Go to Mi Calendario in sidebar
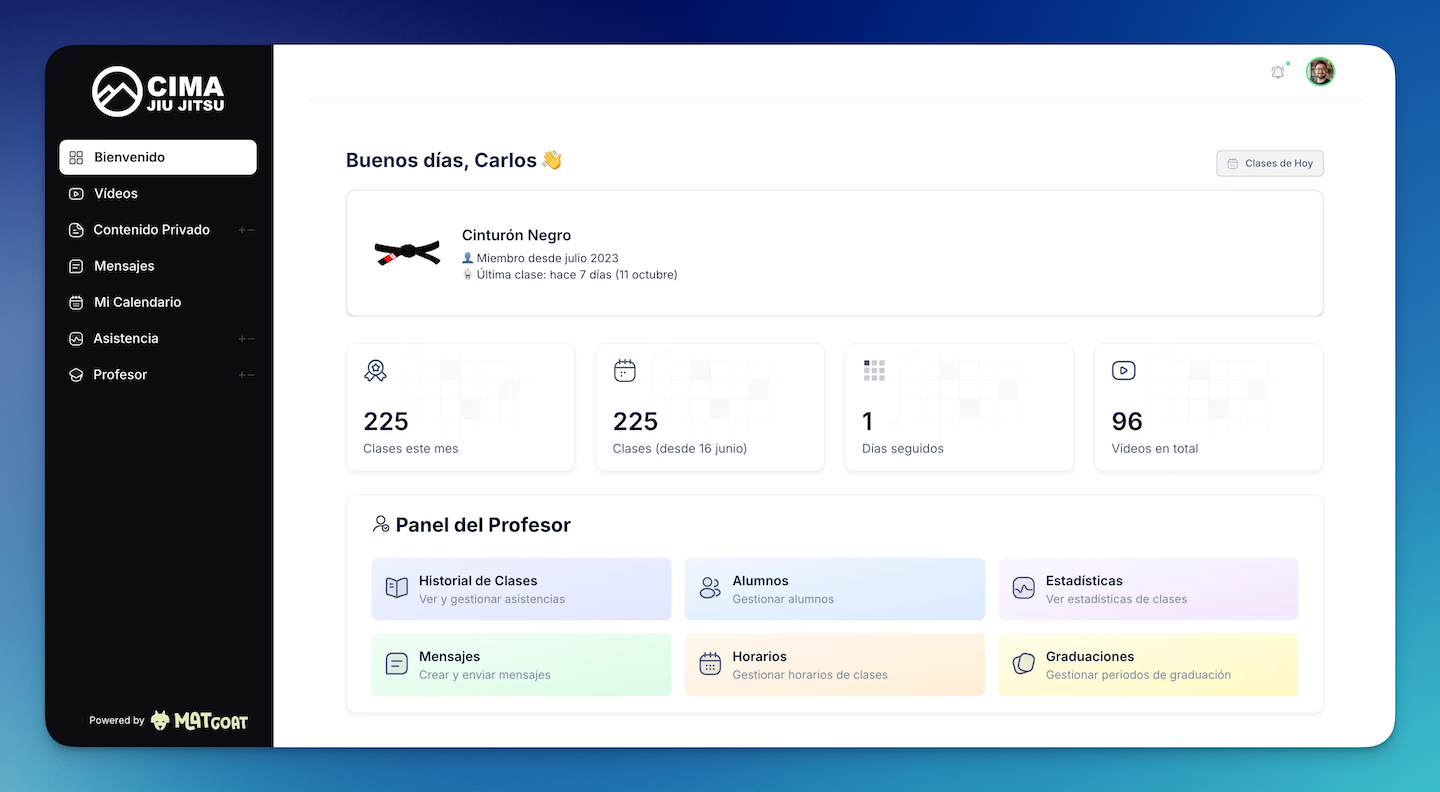1440x792 pixels. [x=137, y=302]
